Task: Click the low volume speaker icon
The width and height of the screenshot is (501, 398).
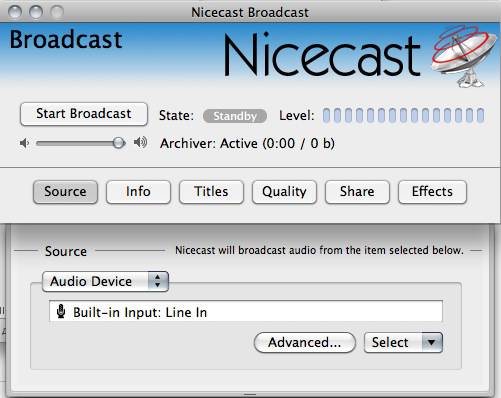Action: (24, 143)
